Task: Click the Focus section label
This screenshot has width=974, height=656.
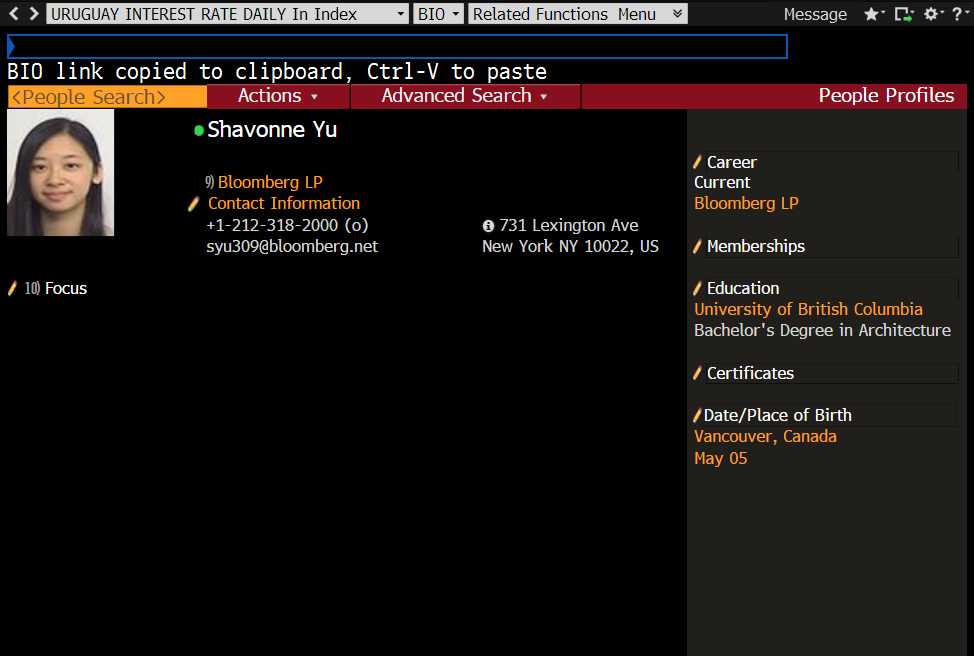Action: [66, 288]
